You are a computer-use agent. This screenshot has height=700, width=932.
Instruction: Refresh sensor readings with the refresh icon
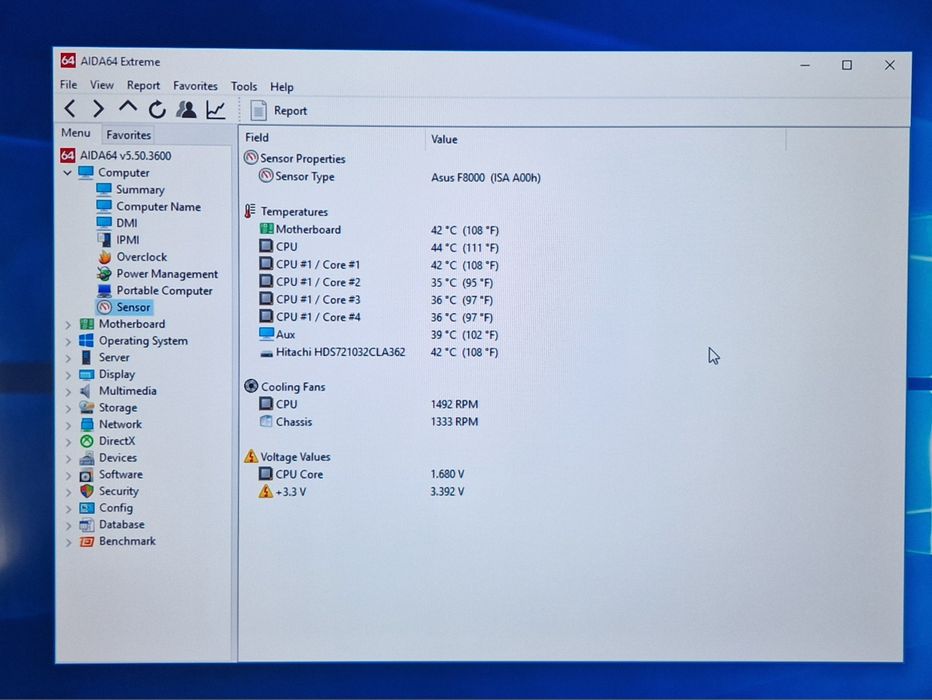tap(157, 109)
